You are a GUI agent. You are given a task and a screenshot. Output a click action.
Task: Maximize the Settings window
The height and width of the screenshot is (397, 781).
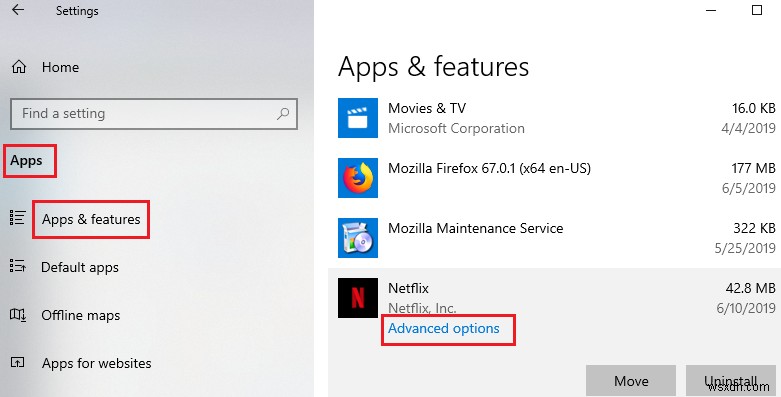pos(757,10)
